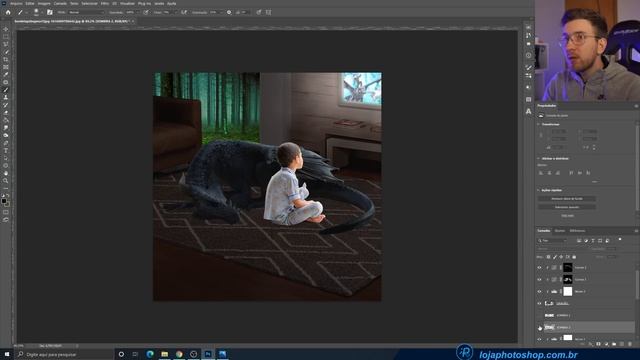The width and height of the screenshot is (640, 360).
Task: Open more align options ellipsis
Action: click(594, 181)
